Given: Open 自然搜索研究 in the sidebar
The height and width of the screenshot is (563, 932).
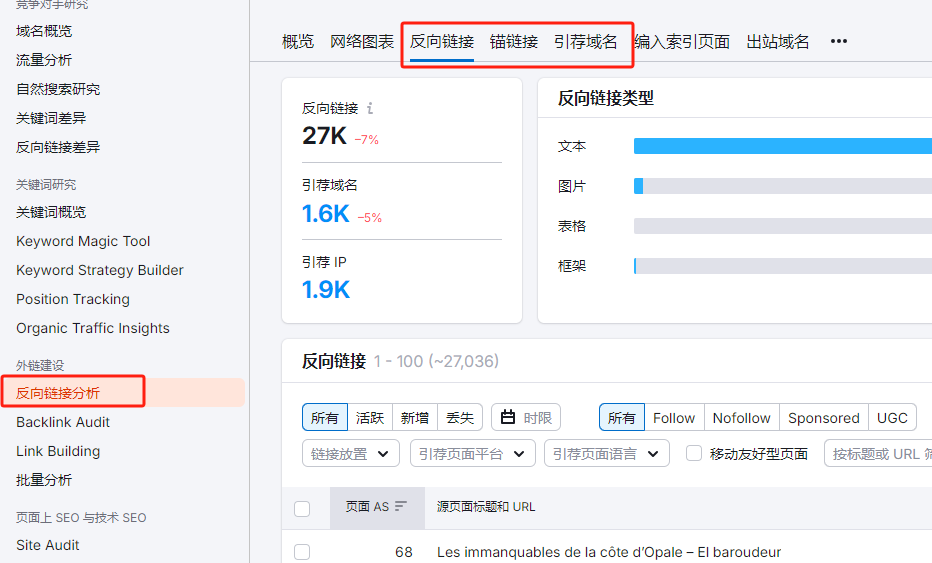Looking at the screenshot, I should pyautogui.click(x=58, y=89).
